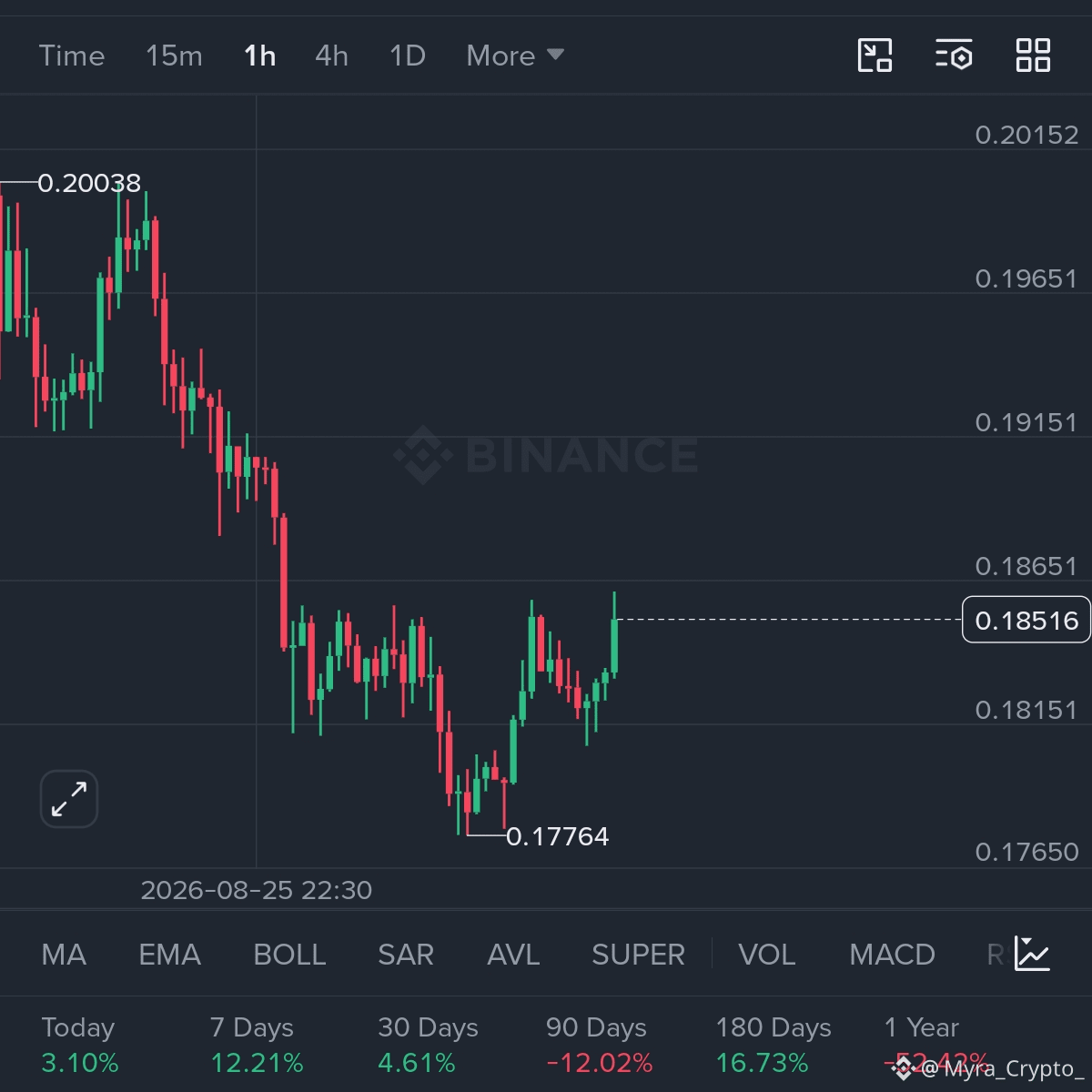Click the 90 Days -12.02% value
Viewport: 1092px width, 1092px height.
599,1063
